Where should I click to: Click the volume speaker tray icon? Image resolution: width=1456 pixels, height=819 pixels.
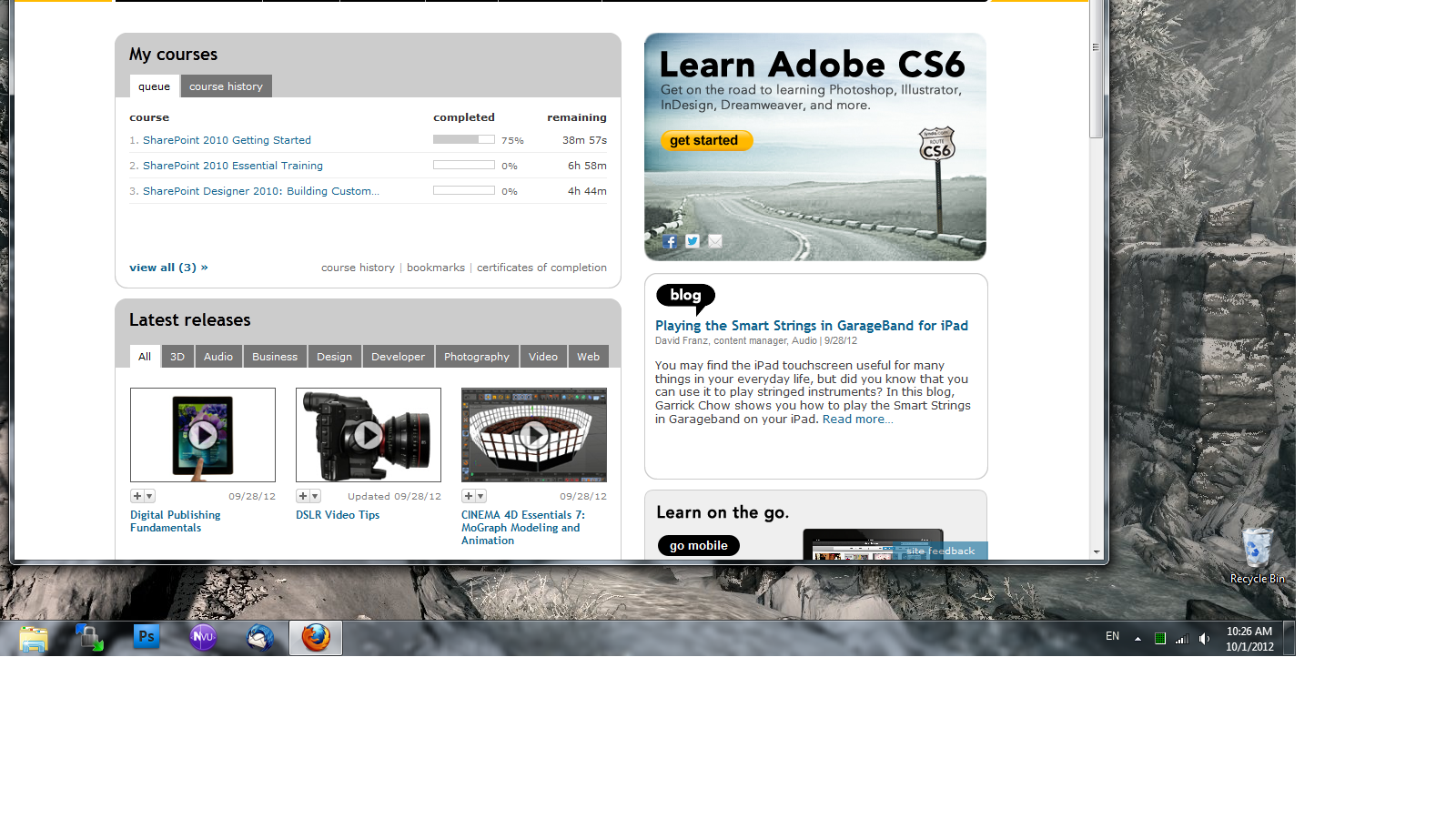pyautogui.click(x=1205, y=639)
